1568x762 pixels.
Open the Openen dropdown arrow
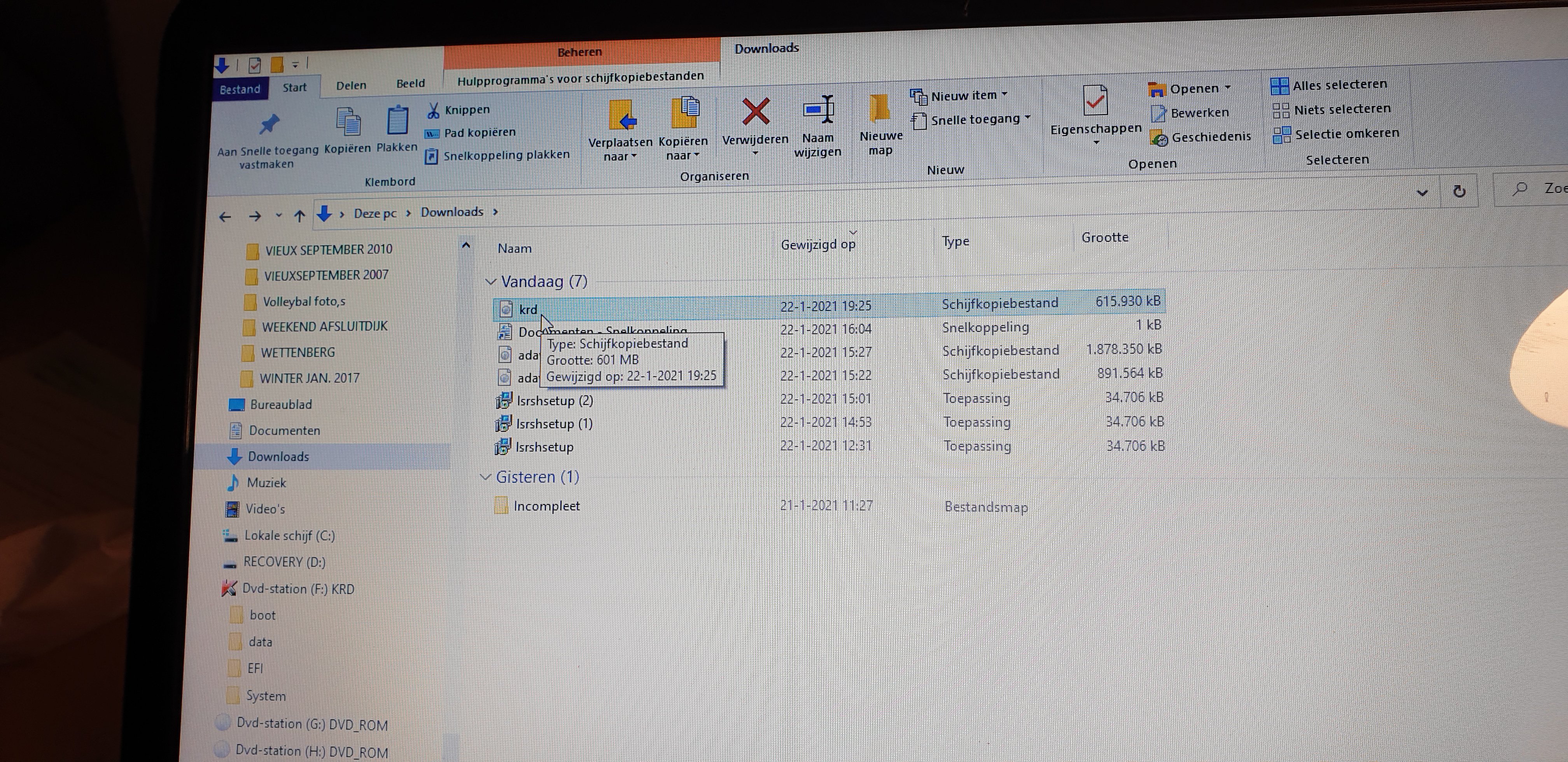1228,87
